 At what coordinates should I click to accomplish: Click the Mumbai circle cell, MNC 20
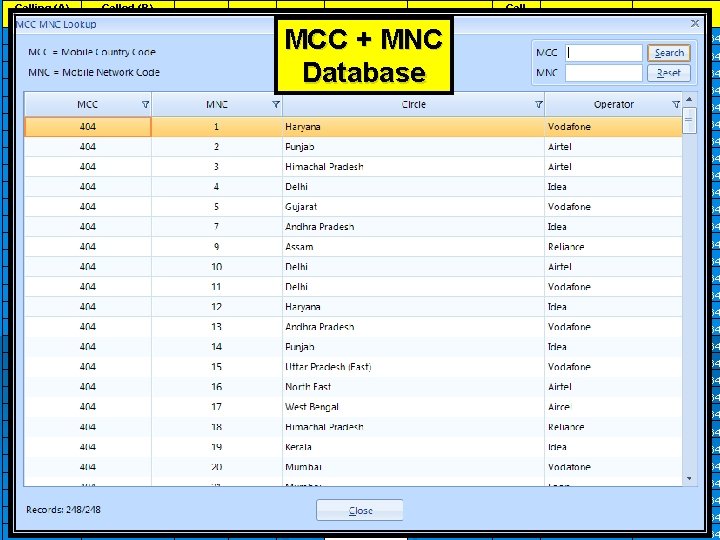pos(413,467)
